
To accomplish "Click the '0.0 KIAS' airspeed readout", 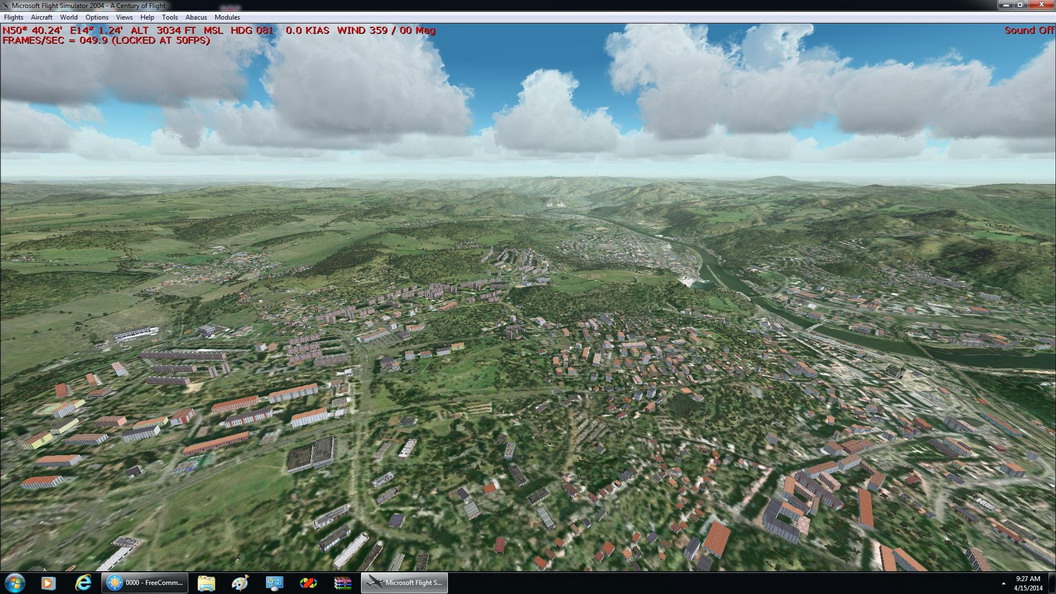I will [x=307, y=30].
